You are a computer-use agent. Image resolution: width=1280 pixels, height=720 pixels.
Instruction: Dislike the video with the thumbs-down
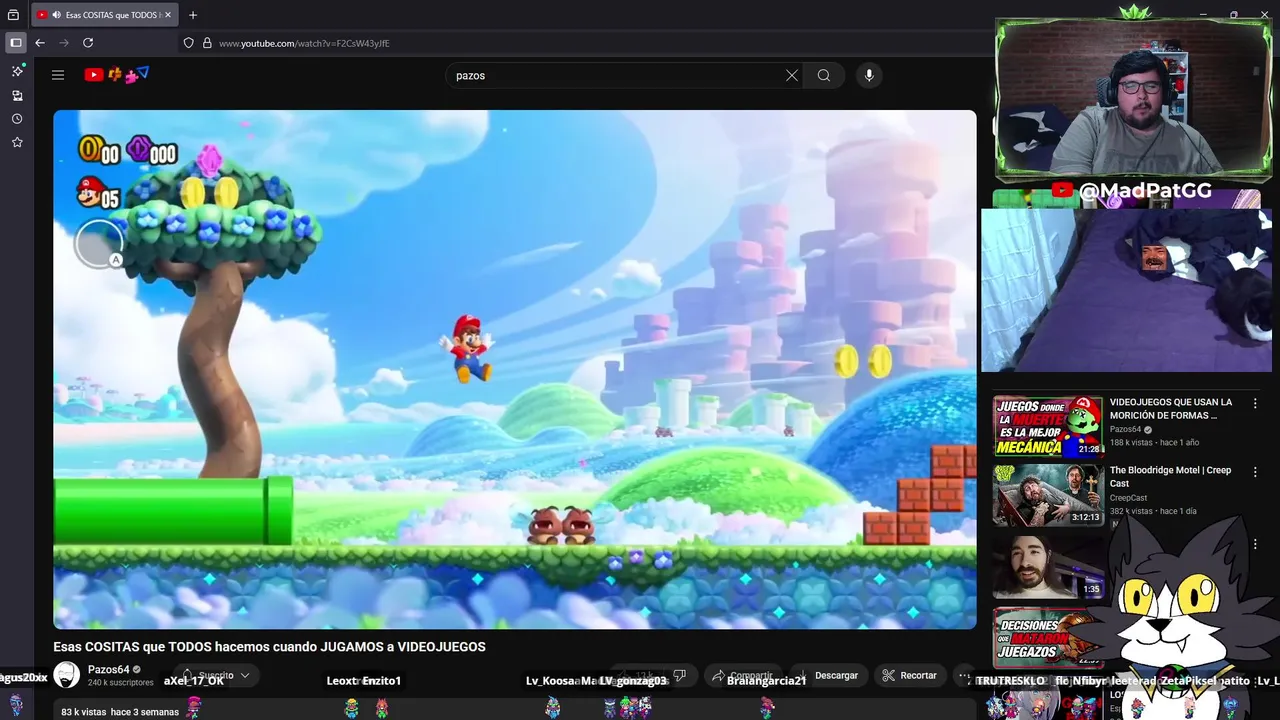680,676
